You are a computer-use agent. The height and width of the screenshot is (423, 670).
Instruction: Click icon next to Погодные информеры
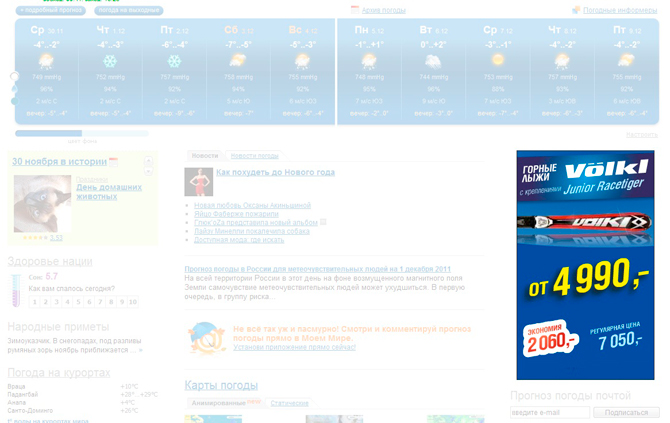coord(576,10)
